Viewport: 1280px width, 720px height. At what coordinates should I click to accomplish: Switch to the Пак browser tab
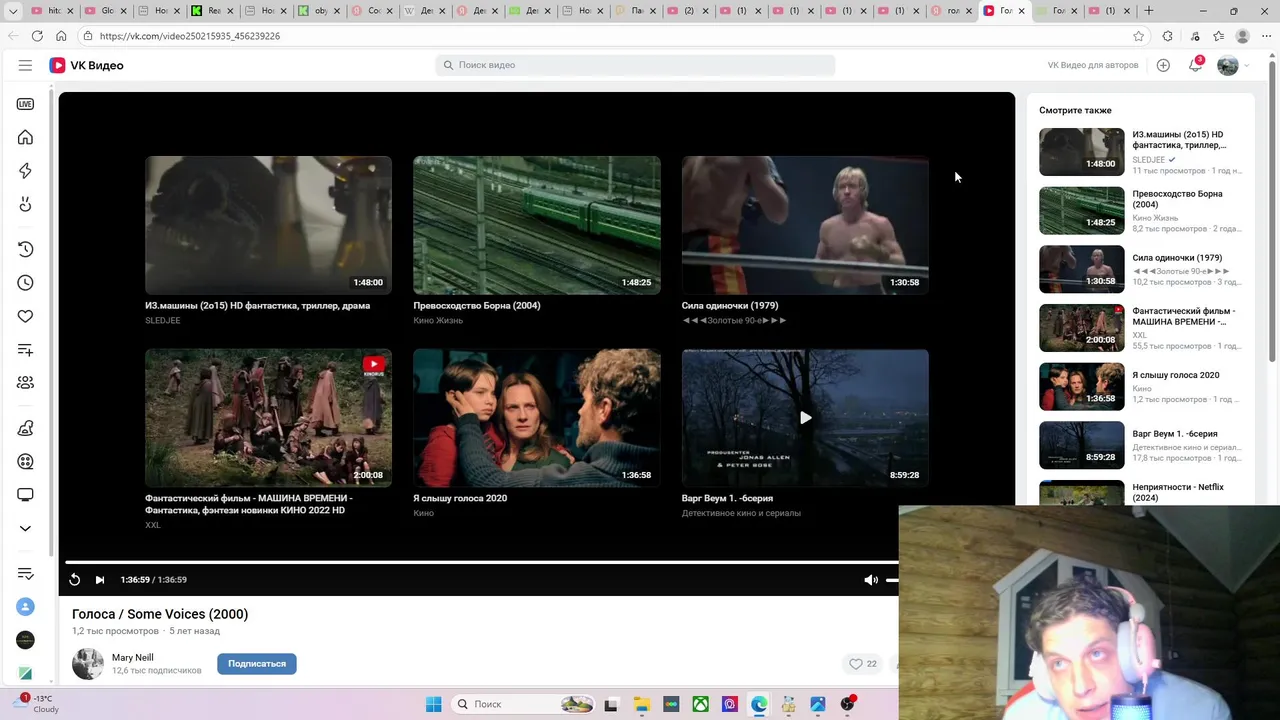coord(634,11)
